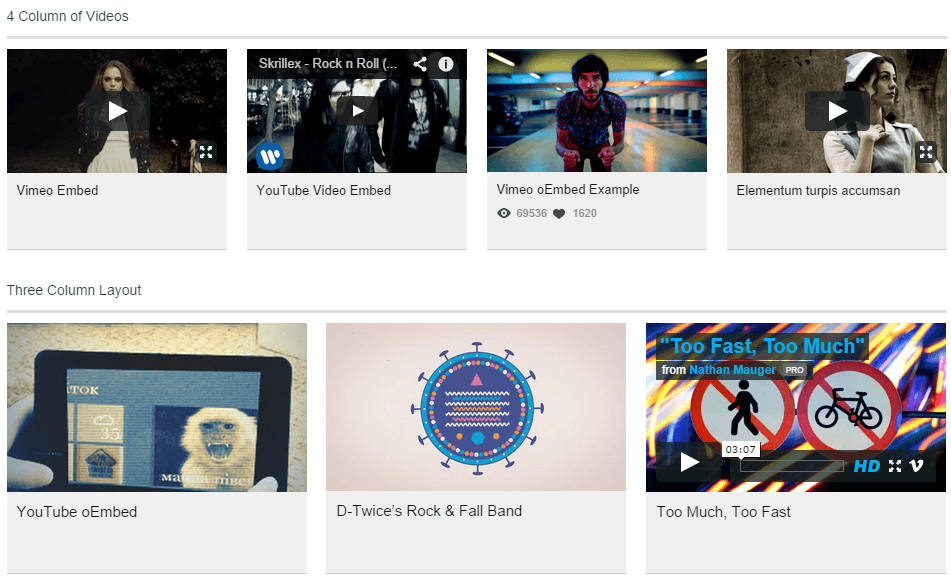
Task: Open the info icon on Skrillex video
Action: pos(446,64)
